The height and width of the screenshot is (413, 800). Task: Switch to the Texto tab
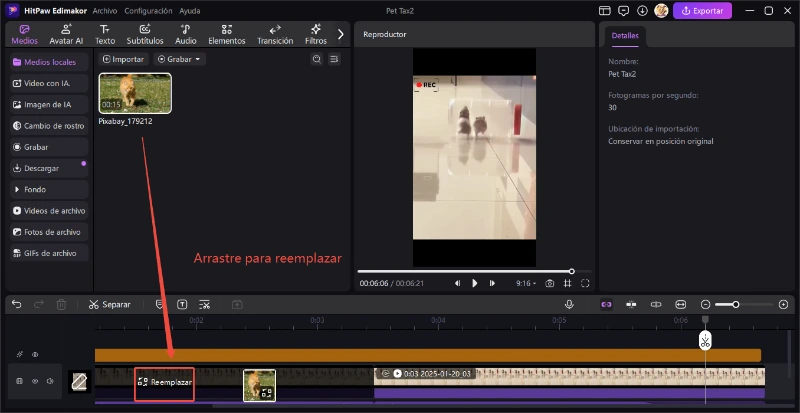tap(105, 35)
